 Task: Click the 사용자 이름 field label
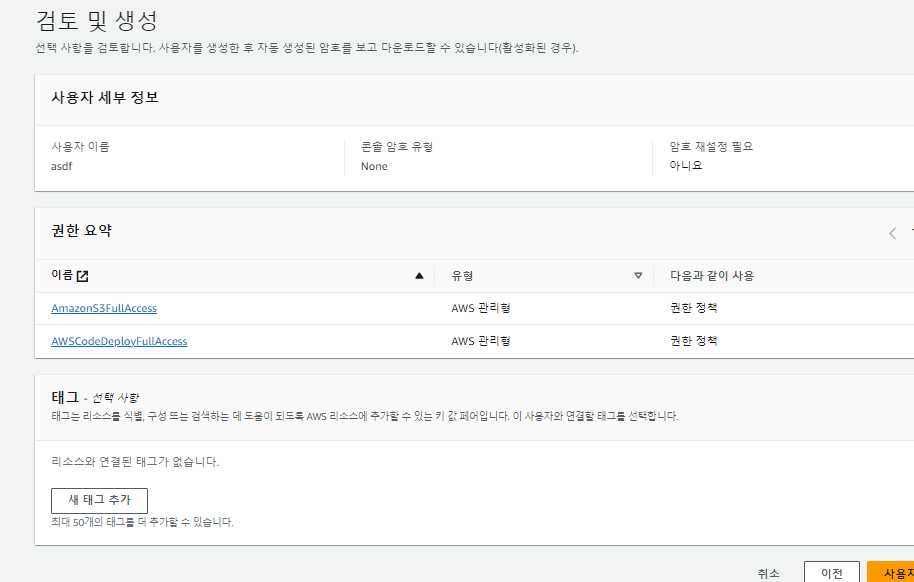[80, 146]
